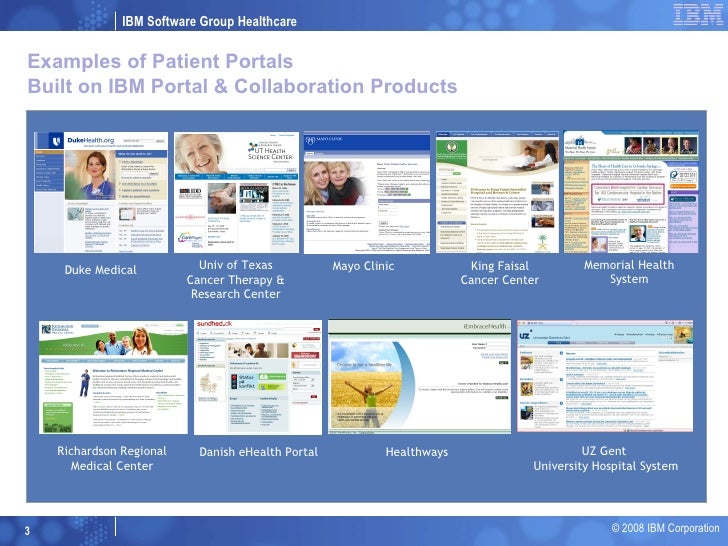Click the King Faisal Cancer Center screenshot
This screenshot has width=728, height=546.
(497, 192)
